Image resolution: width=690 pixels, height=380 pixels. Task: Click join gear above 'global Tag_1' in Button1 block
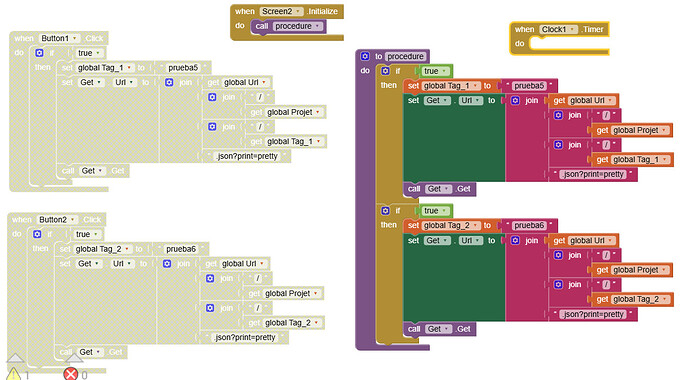click(212, 127)
